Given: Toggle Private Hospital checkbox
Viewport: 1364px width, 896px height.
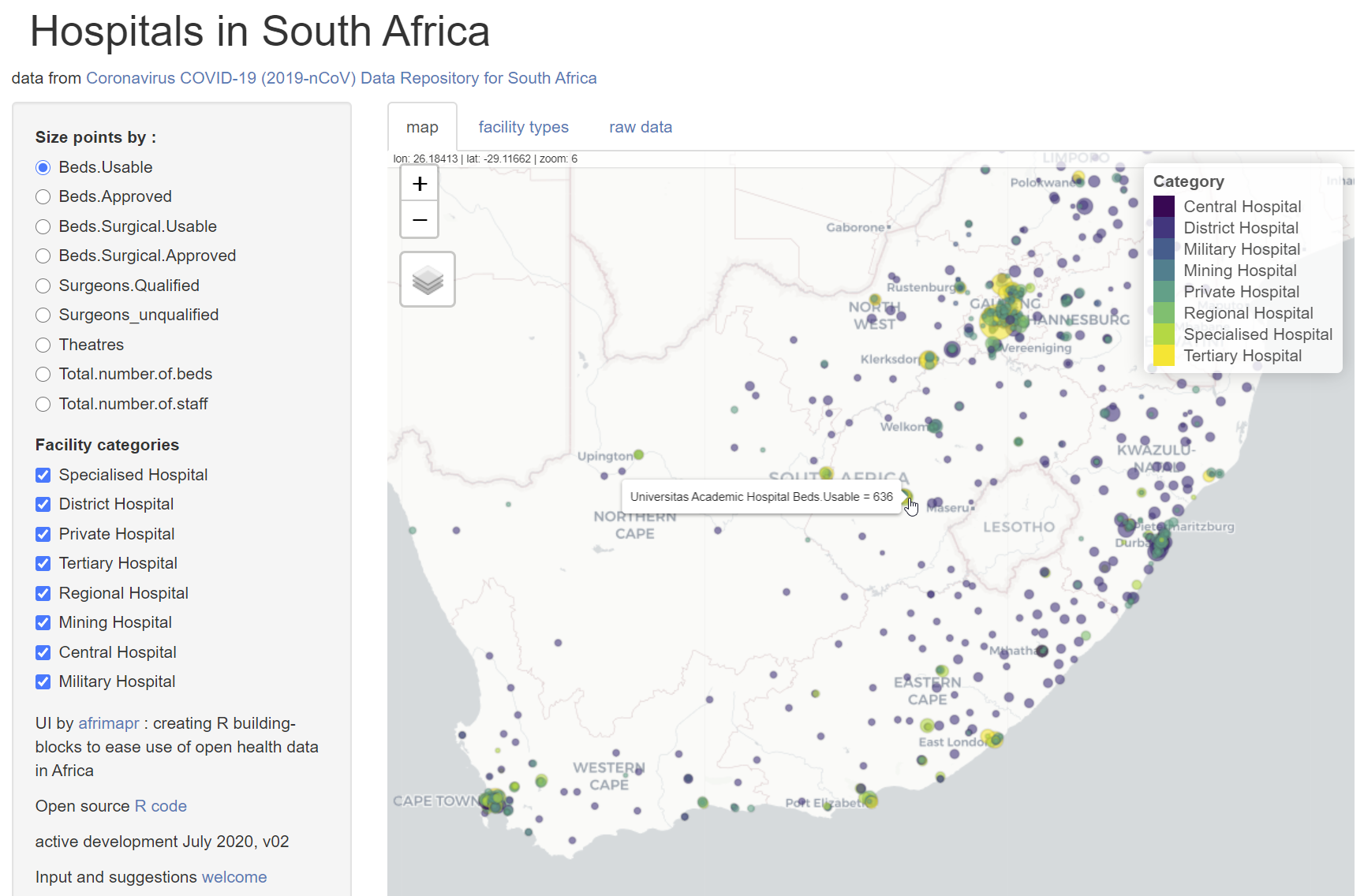Looking at the screenshot, I should (x=43, y=534).
